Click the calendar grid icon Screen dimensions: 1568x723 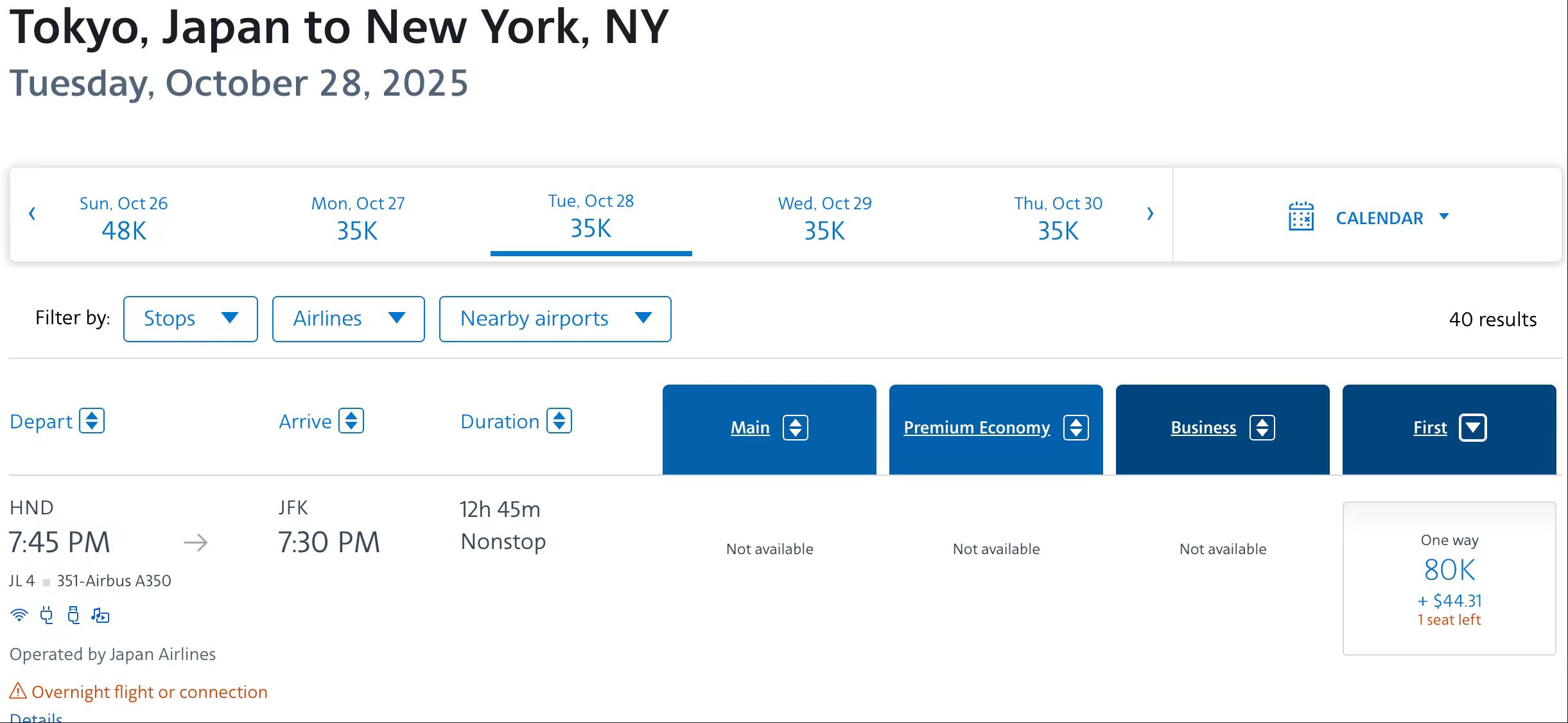pos(1301,217)
